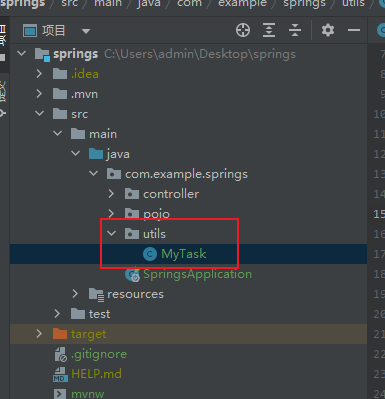Click the MyTask class C icon
This screenshot has height=399, width=385.
click(150, 254)
